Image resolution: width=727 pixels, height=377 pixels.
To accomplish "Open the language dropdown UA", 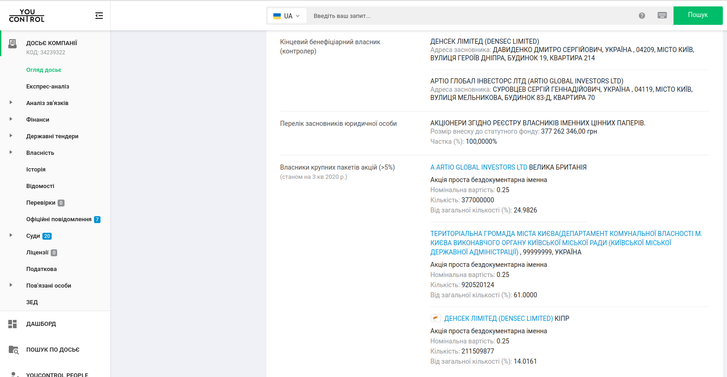I will click(286, 16).
